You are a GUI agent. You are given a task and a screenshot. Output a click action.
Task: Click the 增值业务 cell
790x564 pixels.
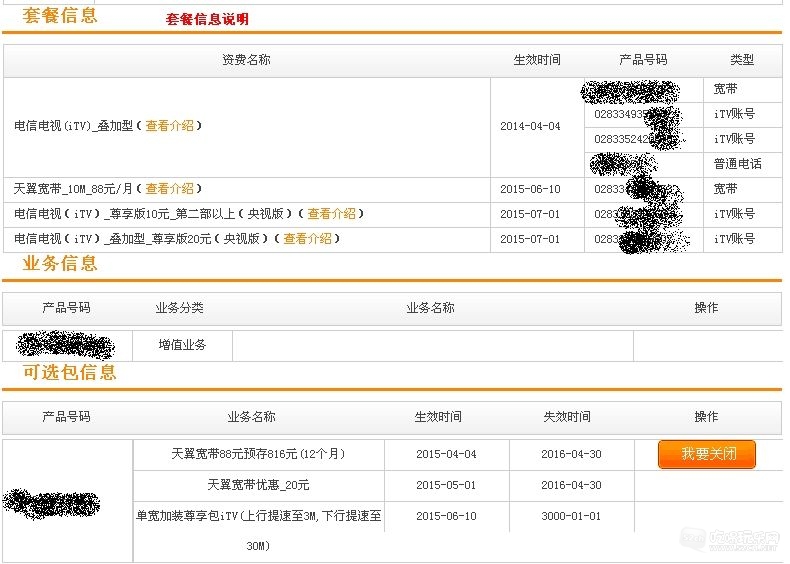(182, 345)
